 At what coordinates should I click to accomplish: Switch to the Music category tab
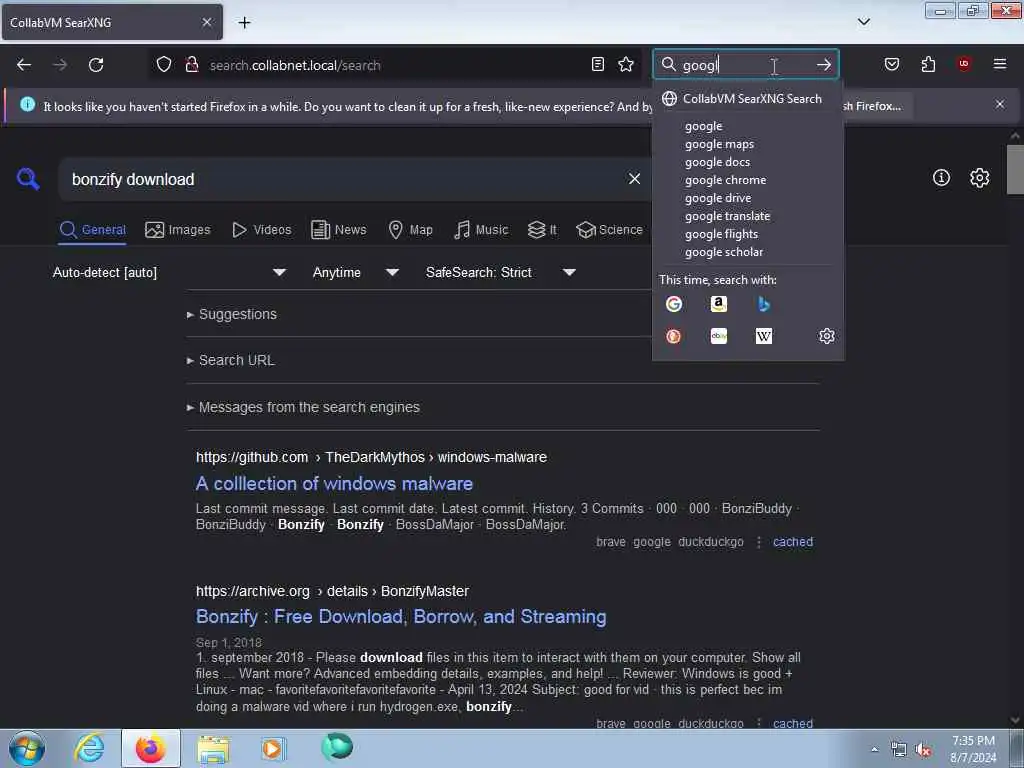[x=481, y=230]
